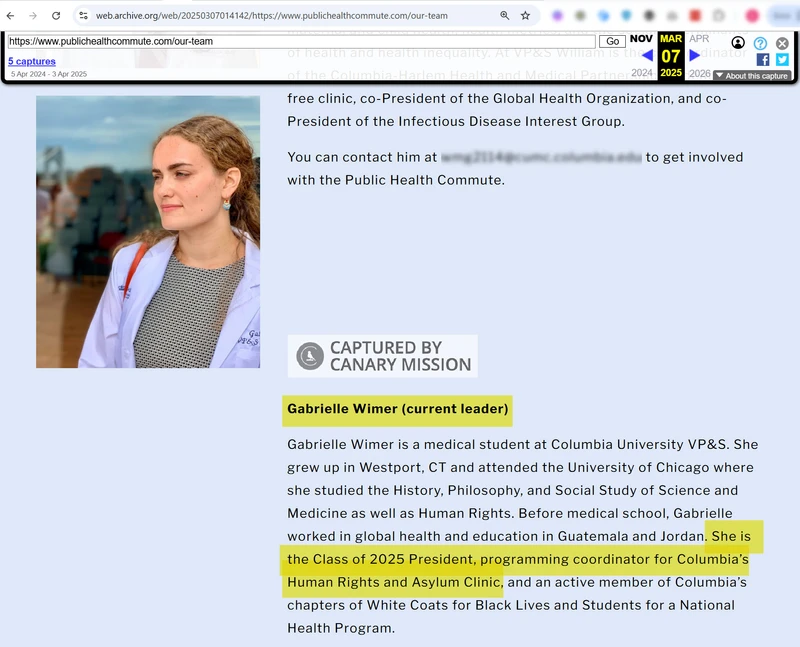
Task: Jump to the previous capture with the left blue arrow
Action: point(647,55)
